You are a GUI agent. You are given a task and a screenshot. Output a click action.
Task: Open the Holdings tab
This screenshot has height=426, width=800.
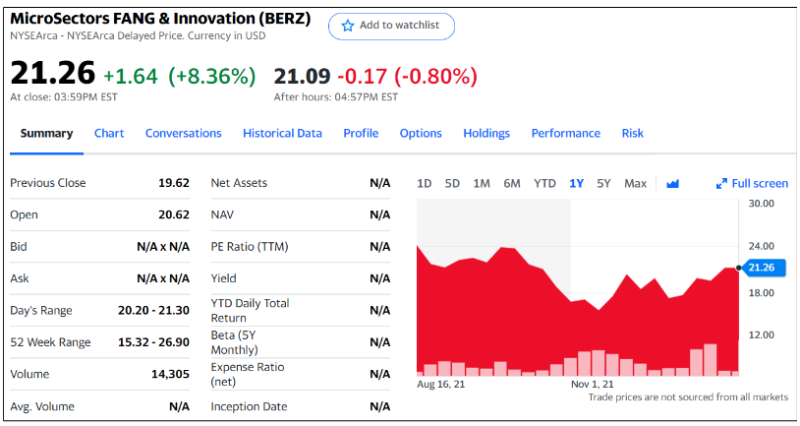point(486,133)
